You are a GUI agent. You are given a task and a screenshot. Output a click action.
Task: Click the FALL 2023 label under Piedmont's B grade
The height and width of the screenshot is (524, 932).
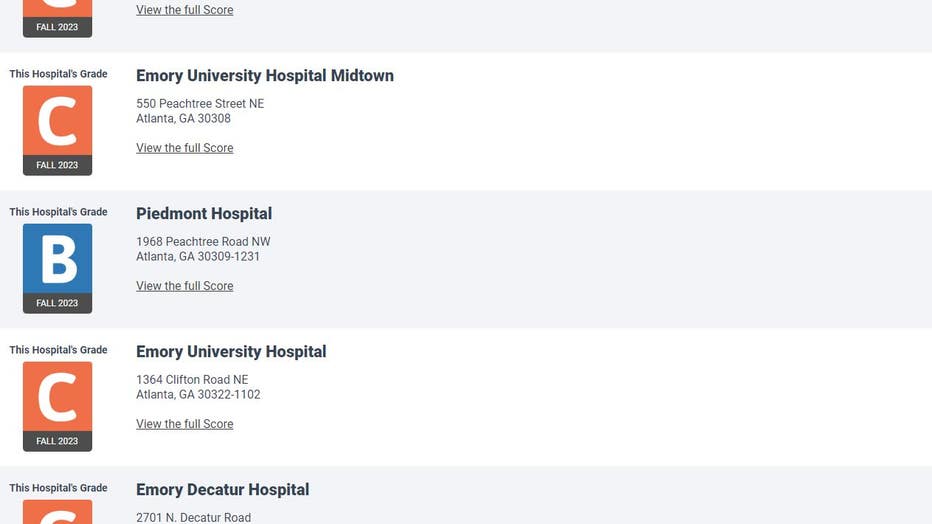(x=58, y=303)
